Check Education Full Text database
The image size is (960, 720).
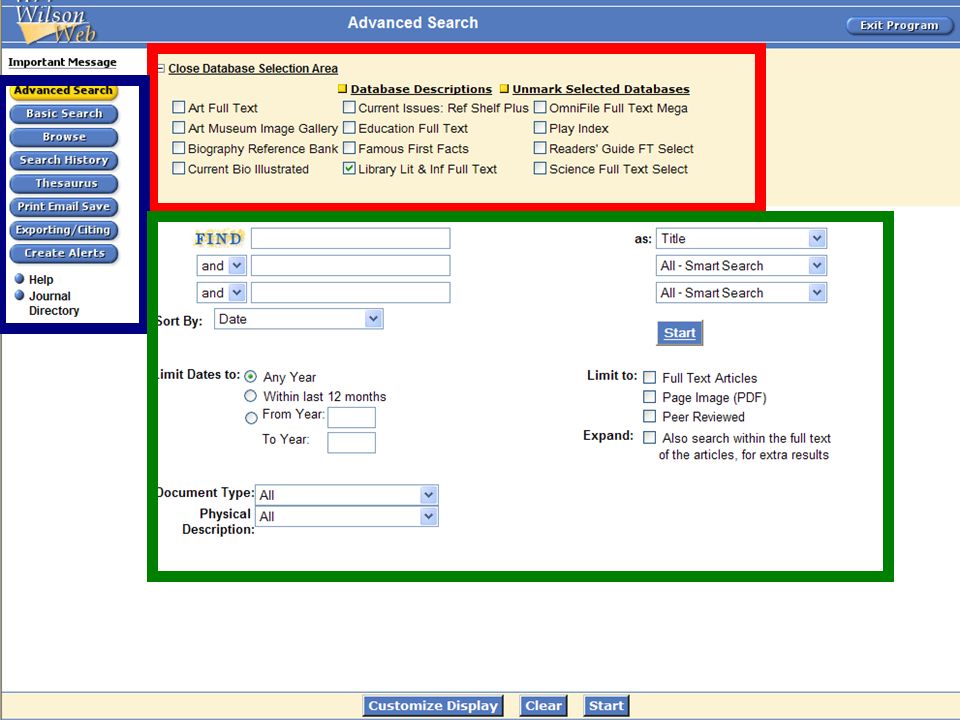click(x=349, y=127)
